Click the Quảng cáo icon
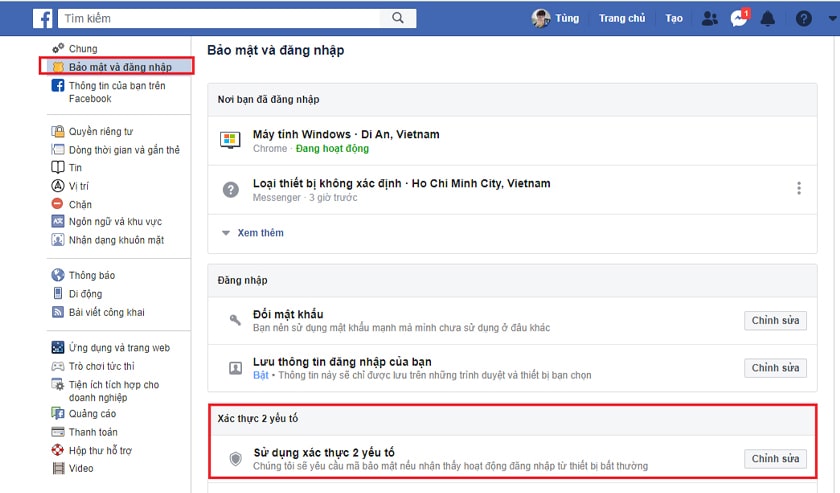The image size is (840, 493). coord(58,413)
